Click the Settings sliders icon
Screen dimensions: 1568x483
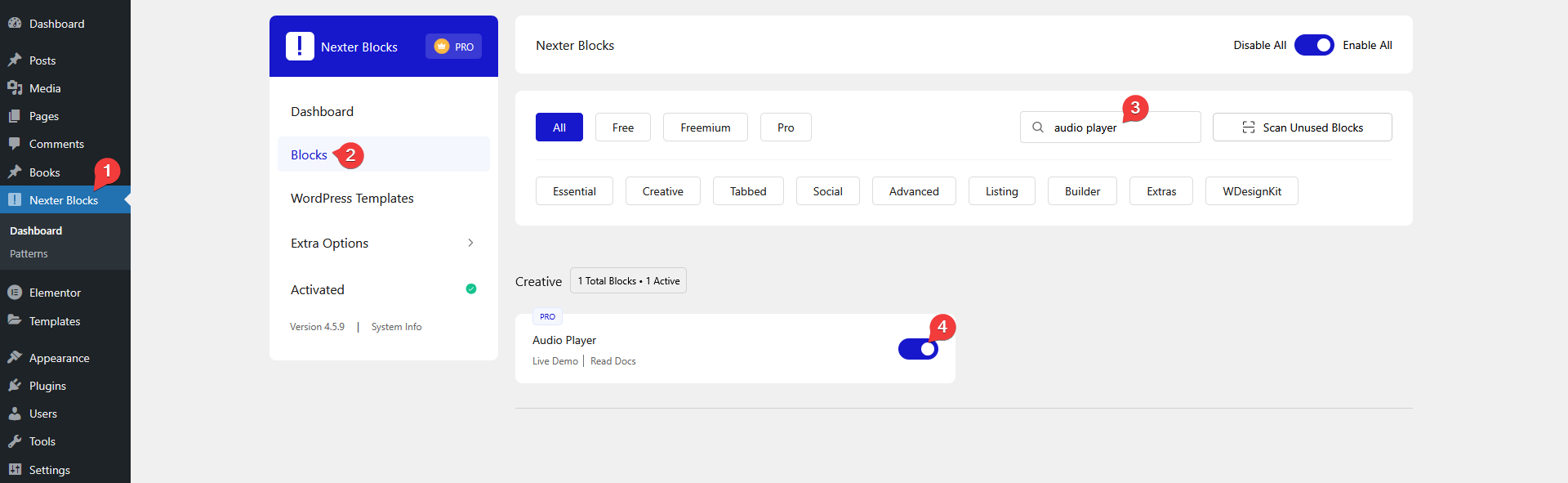15,470
